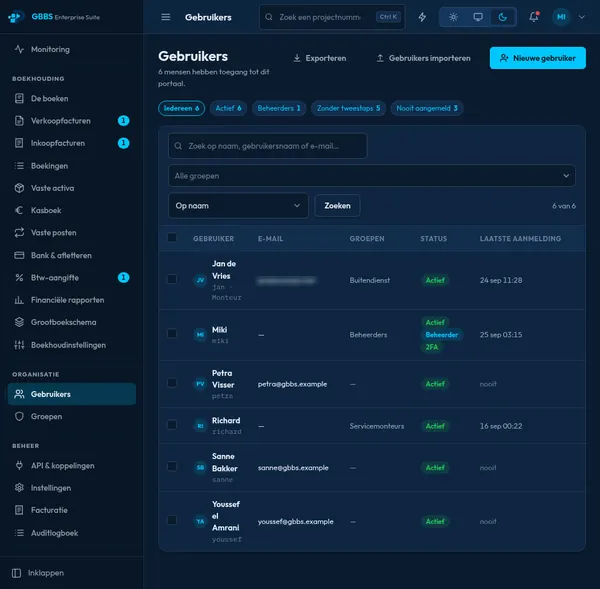Viewport: 600px width, 589px height.
Task: Click the Instellingen gear icon
Action: [19, 488]
